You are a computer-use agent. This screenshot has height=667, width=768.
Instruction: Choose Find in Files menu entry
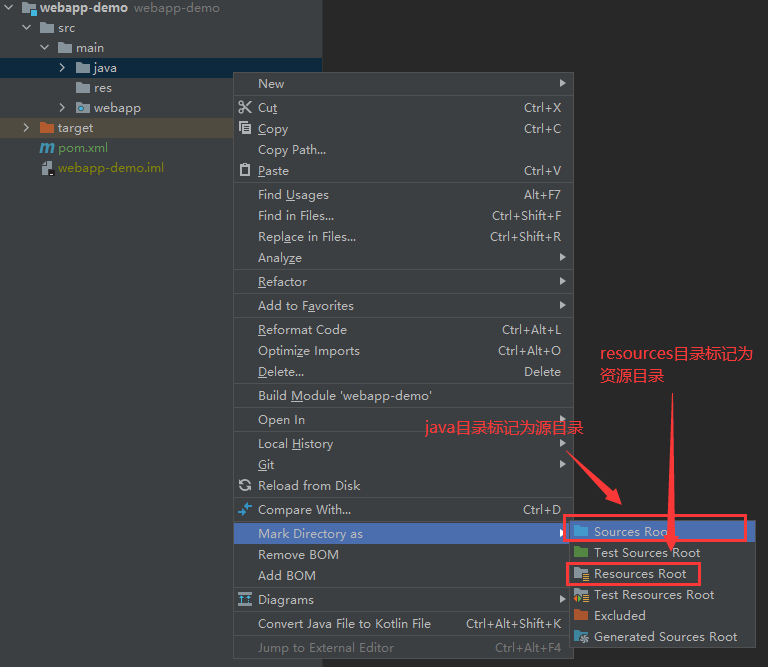point(404,215)
